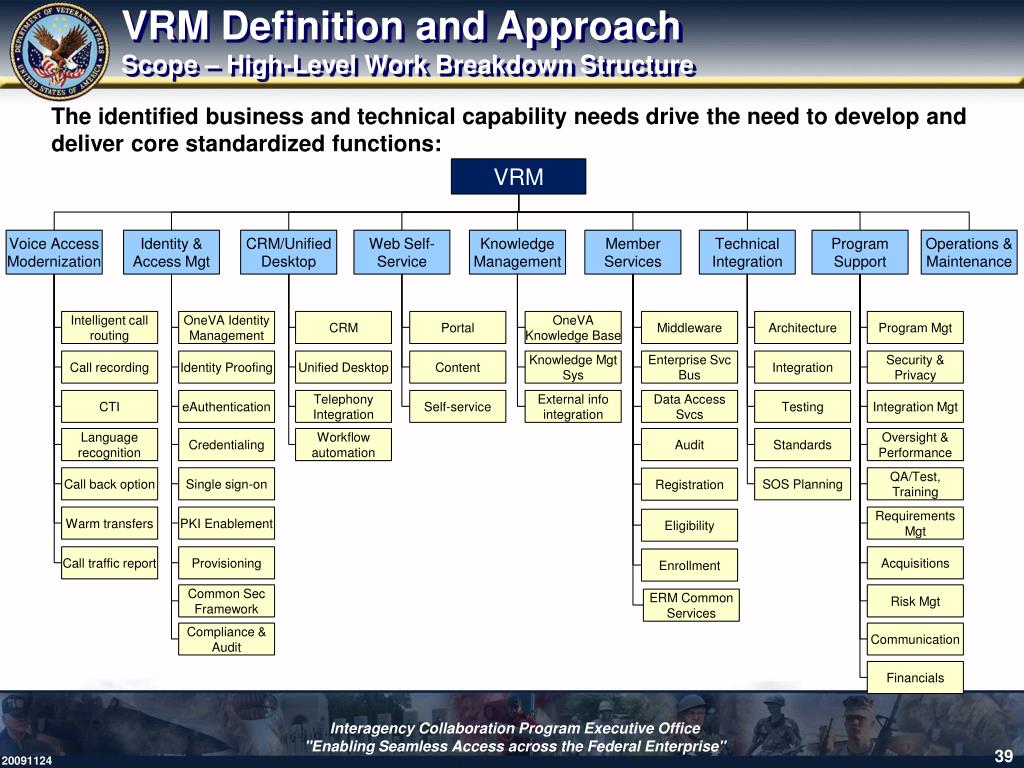1024x768 pixels.
Task: Toggle the Call recording item
Action: [x=110, y=367]
